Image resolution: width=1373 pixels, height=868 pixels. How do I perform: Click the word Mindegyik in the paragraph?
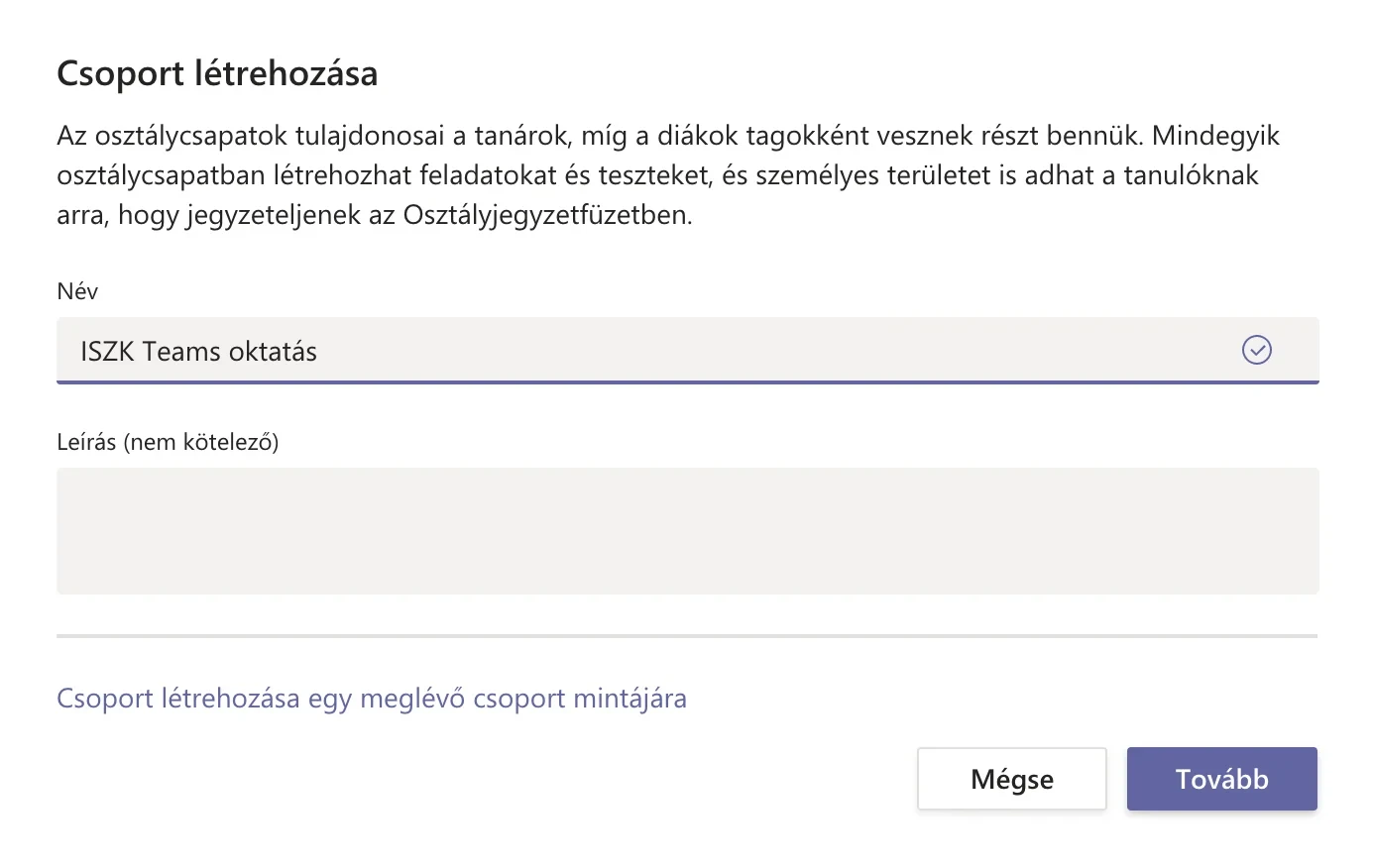coord(1215,136)
